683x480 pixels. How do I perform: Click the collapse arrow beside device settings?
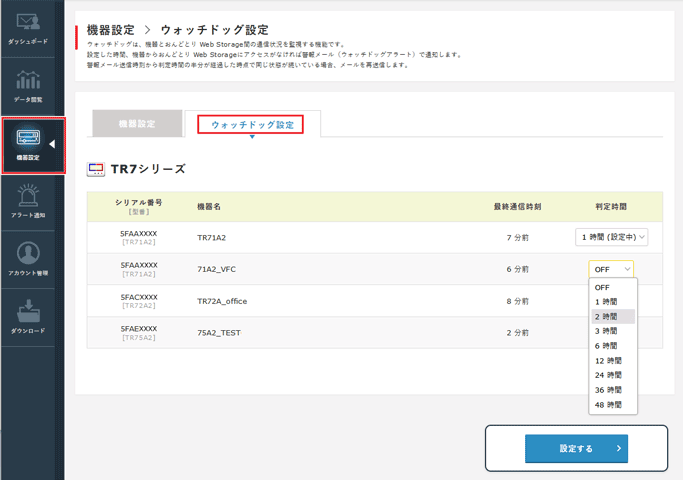[52, 145]
